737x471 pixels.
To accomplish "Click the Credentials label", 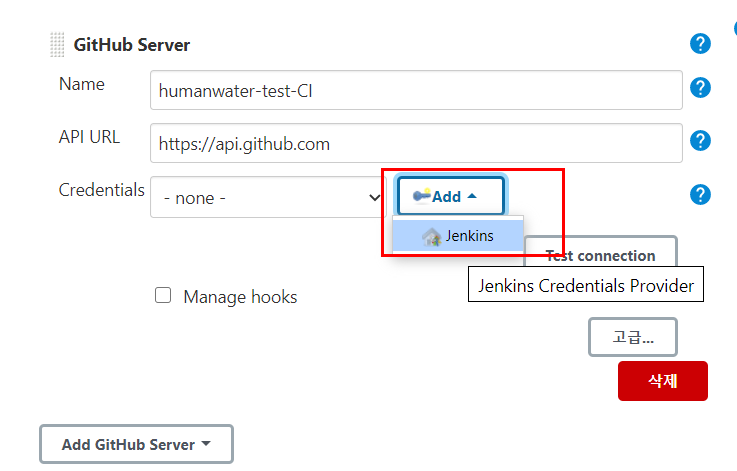I will tap(102, 190).
